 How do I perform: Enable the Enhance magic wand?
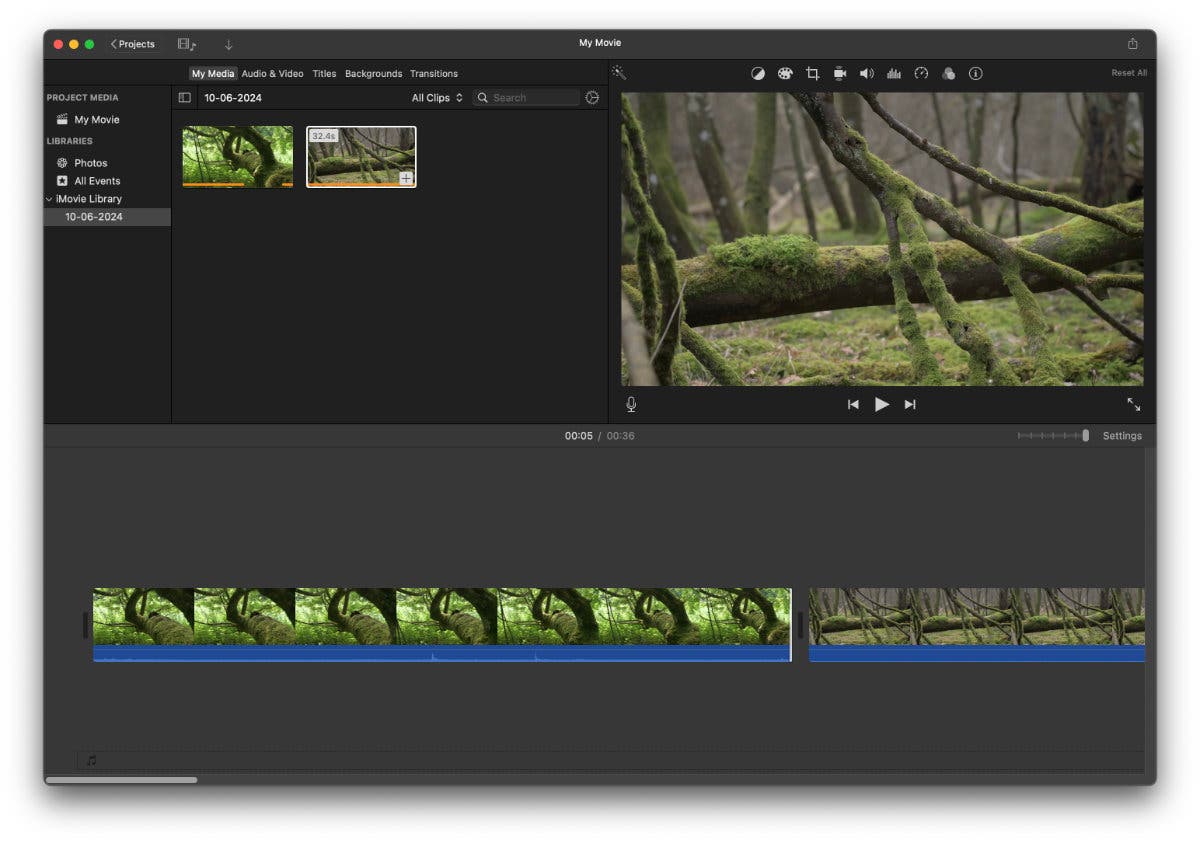(619, 73)
